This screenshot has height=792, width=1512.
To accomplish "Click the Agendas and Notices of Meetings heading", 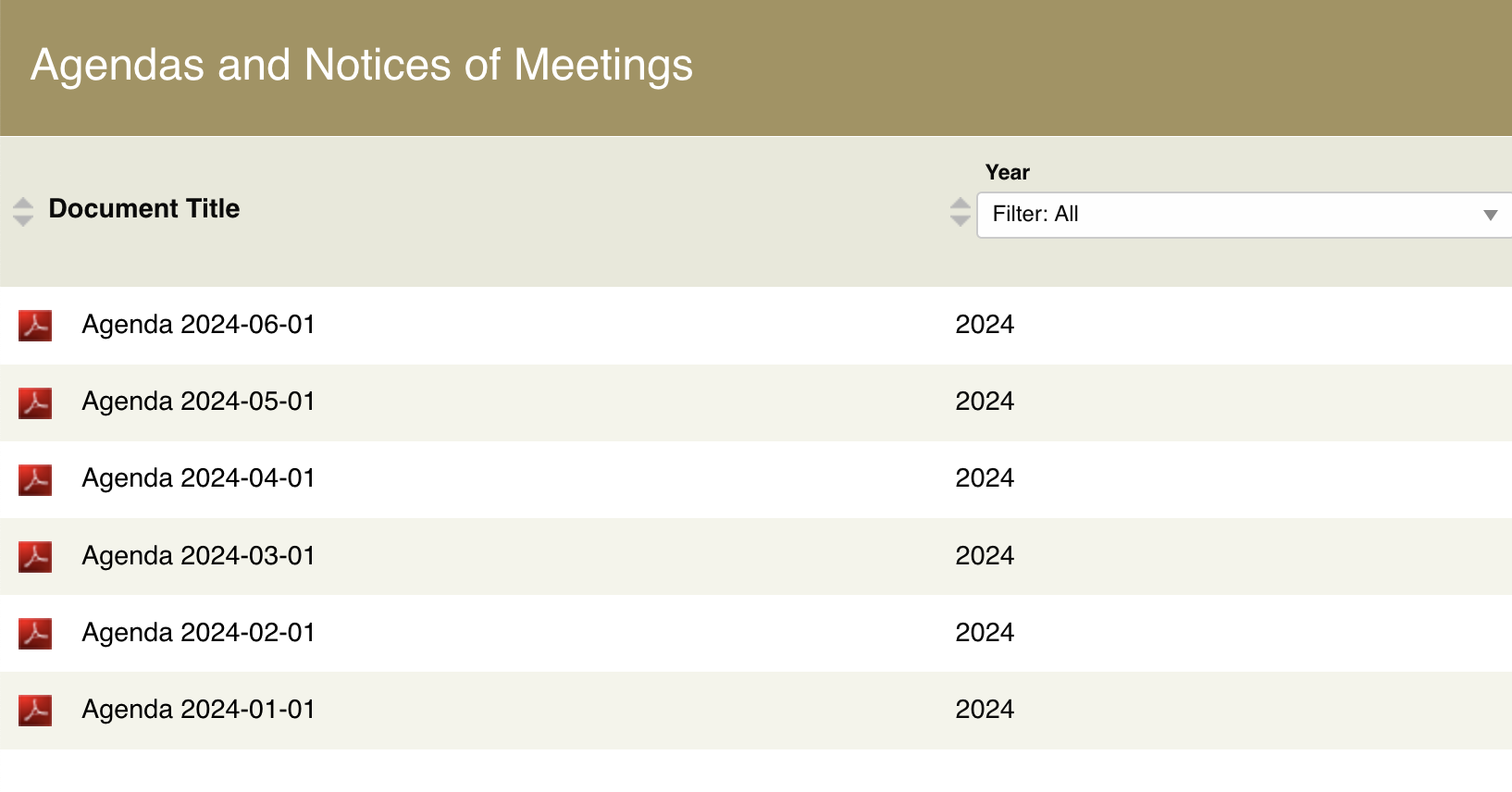I will click(362, 66).
